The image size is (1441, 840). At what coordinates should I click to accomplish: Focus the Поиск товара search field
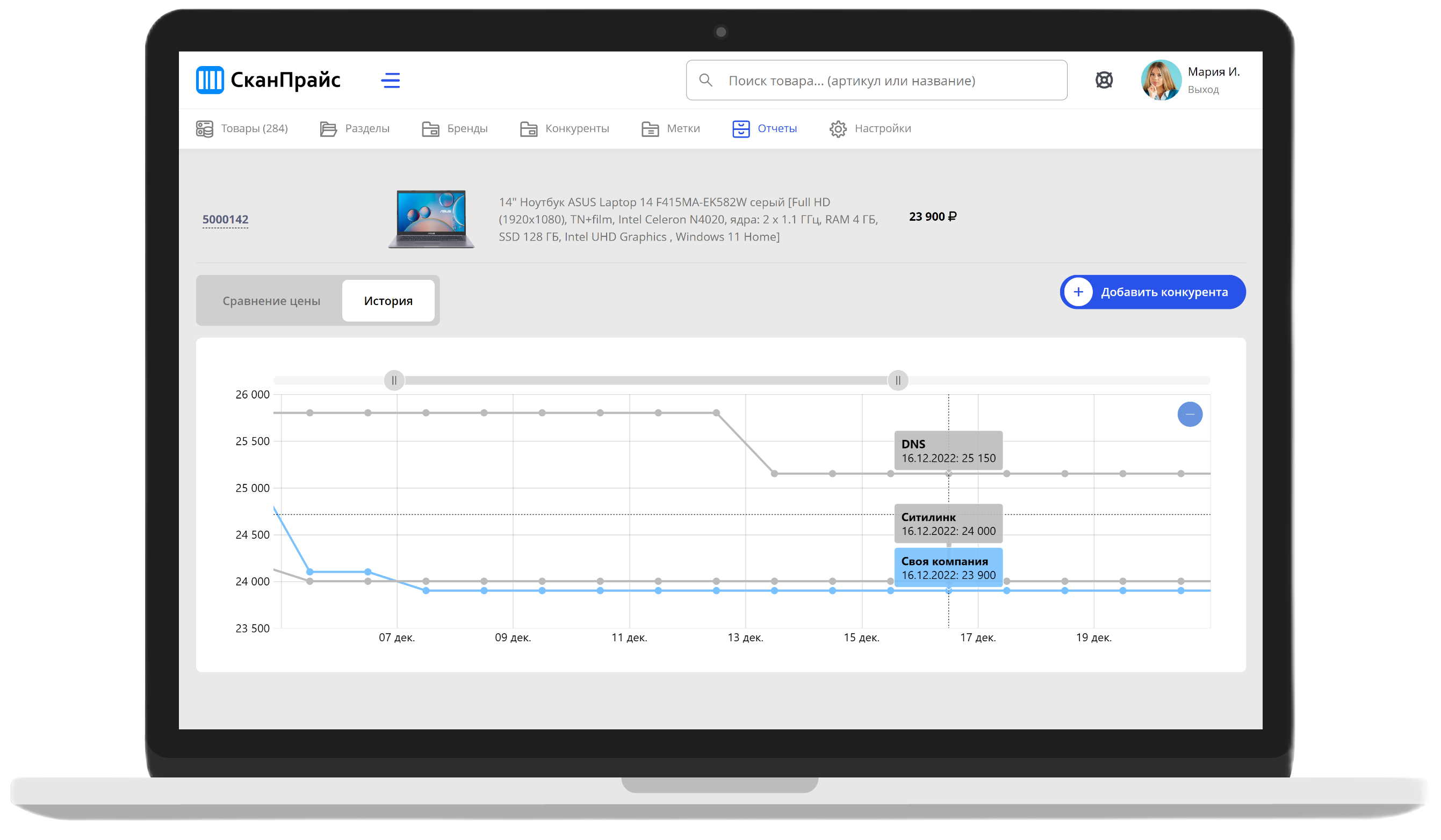pyautogui.click(x=876, y=81)
